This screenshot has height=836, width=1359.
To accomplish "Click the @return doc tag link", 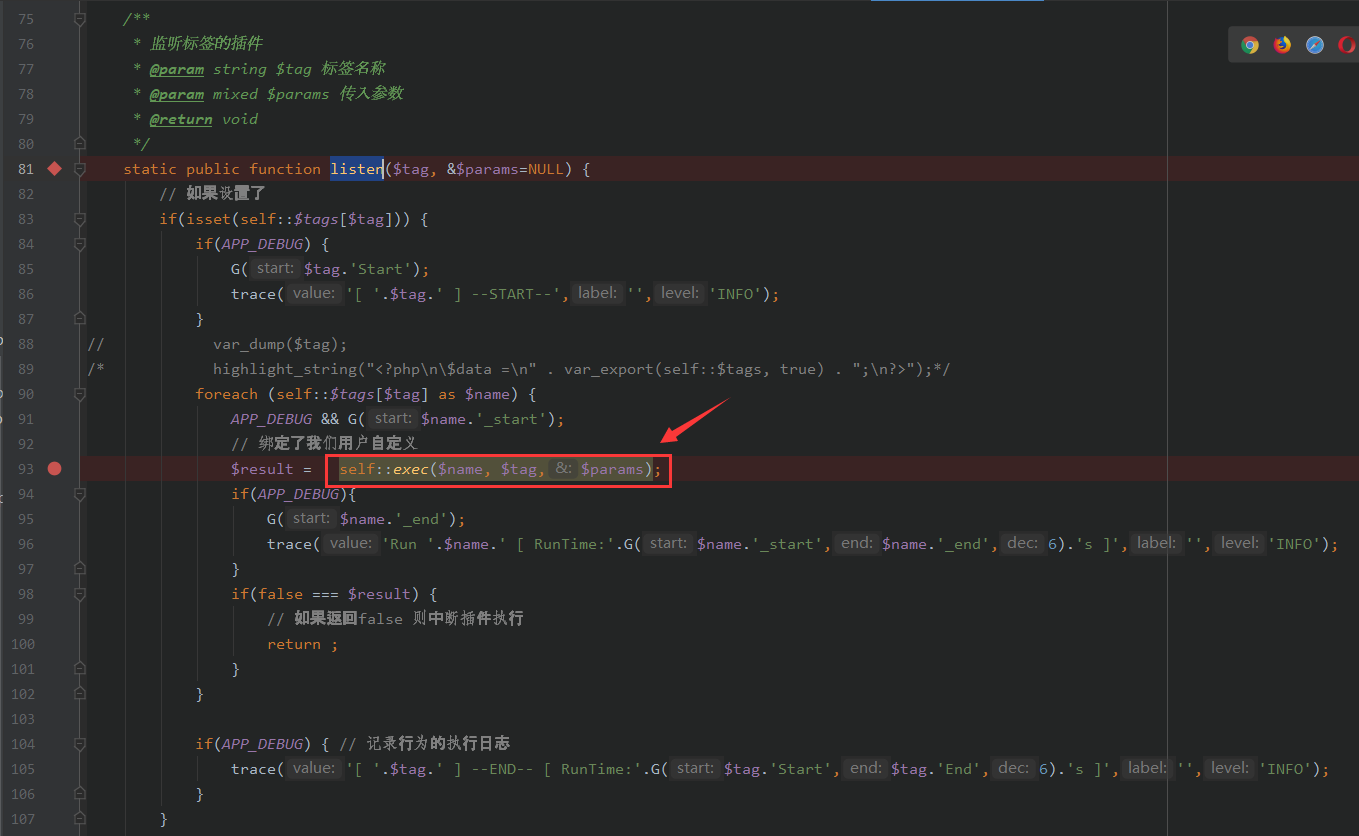I will tap(181, 119).
